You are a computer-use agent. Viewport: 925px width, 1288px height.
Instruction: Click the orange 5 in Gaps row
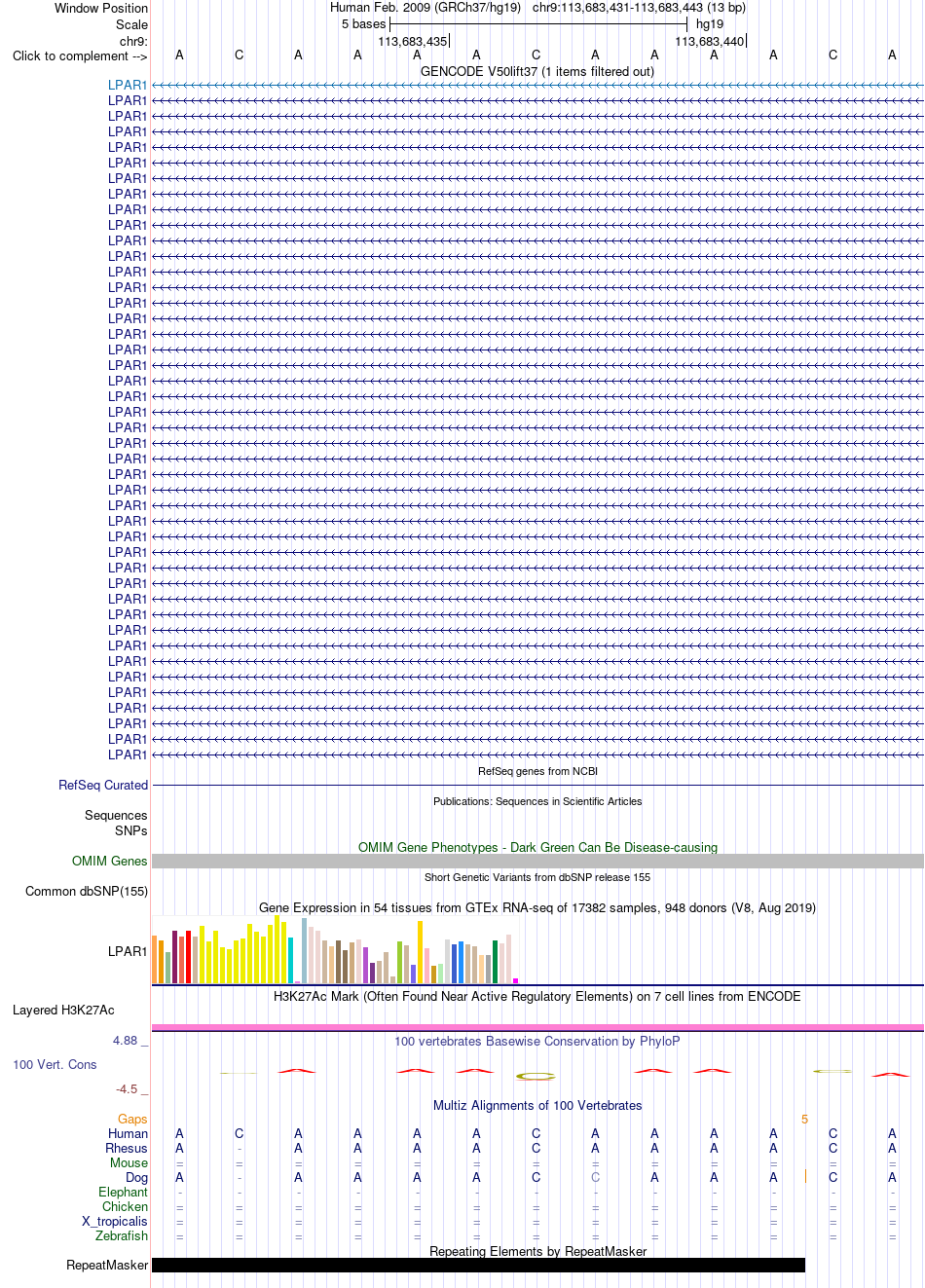(804, 1120)
